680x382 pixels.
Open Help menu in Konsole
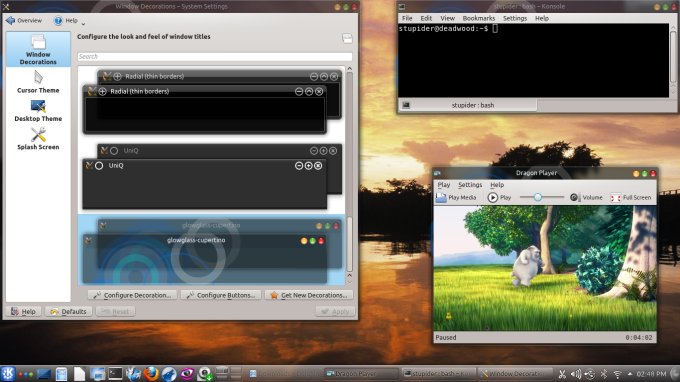pos(542,18)
